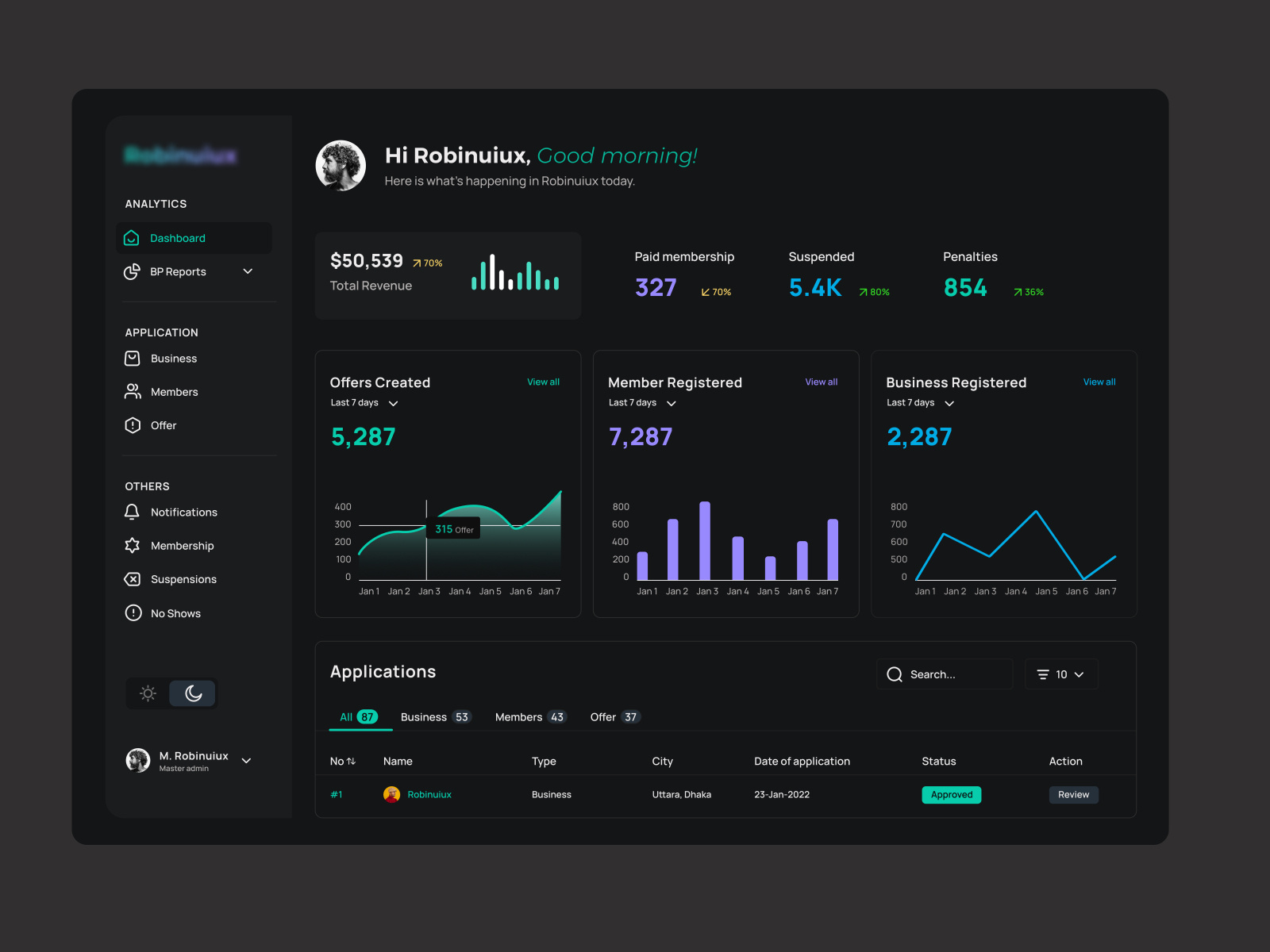Click View all in Member Registered card

tap(821, 382)
